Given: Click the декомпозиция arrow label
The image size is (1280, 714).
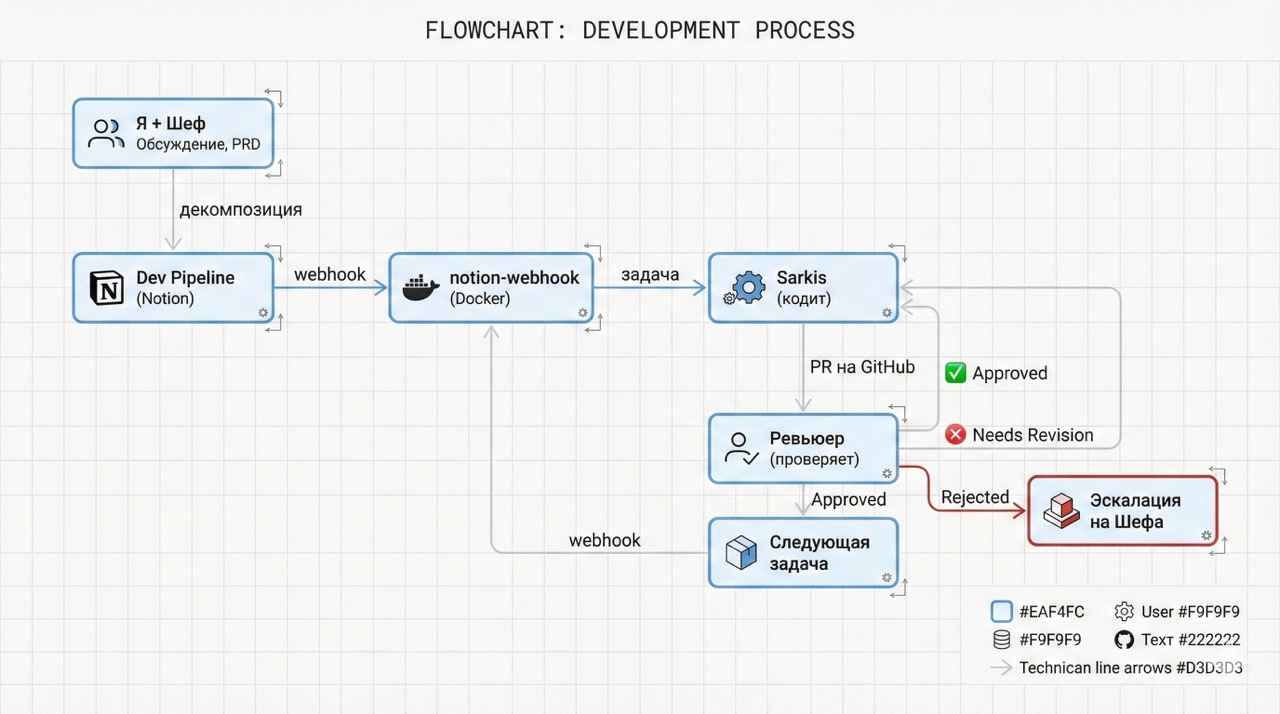Looking at the screenshot, I should [240, 210].
